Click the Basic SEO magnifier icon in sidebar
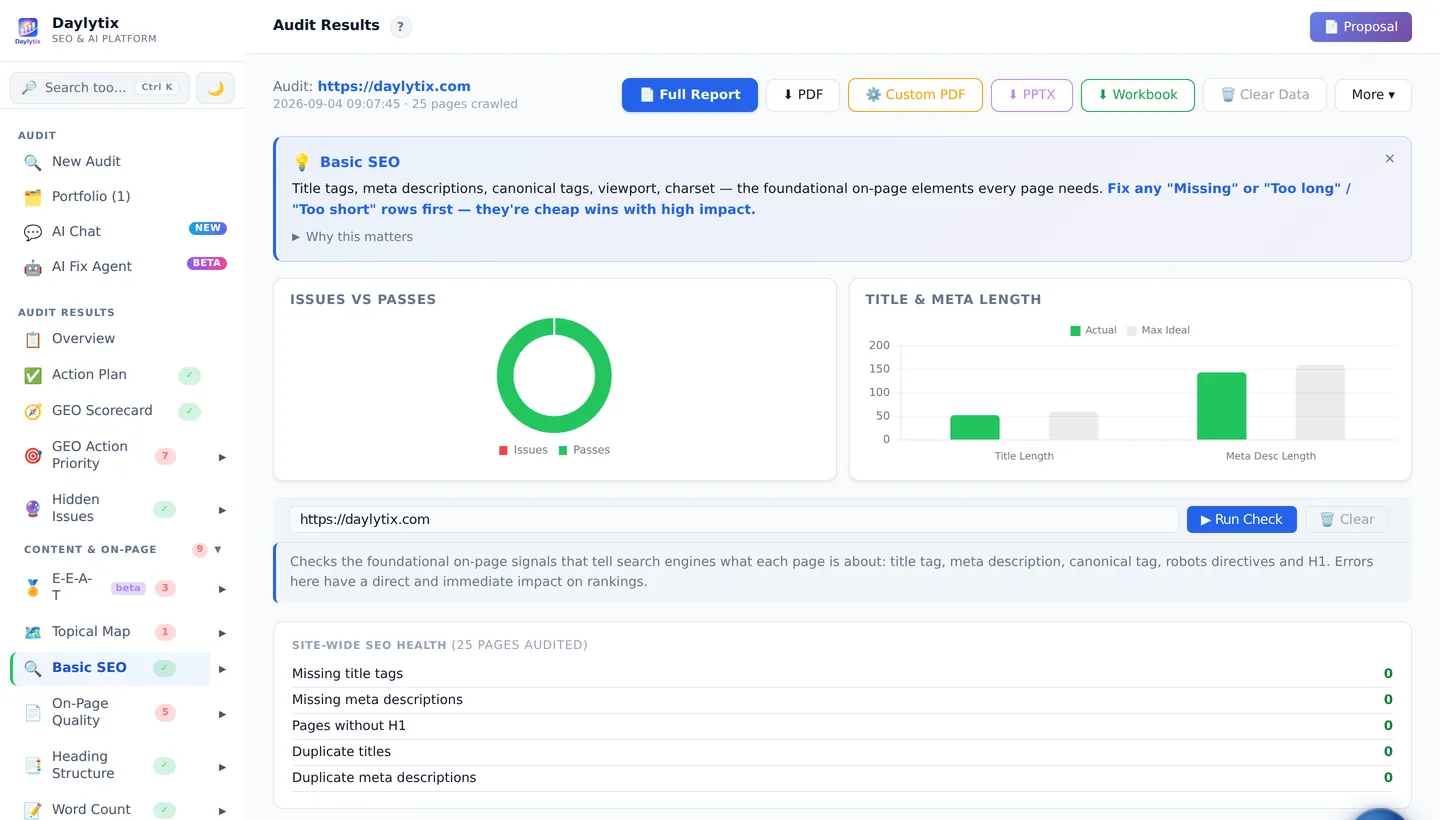The height and width of the screenshot is (820, 1440). point(33,668)
